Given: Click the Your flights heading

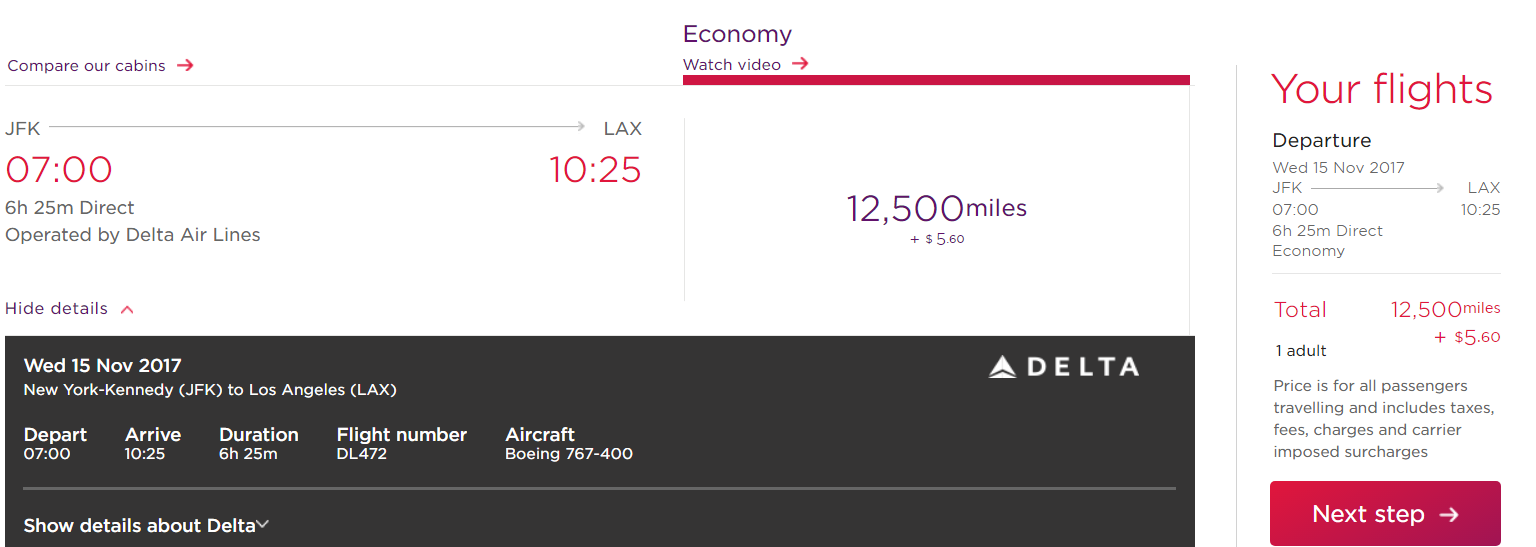Looking at the screenshot, I should click(1382, 89).
